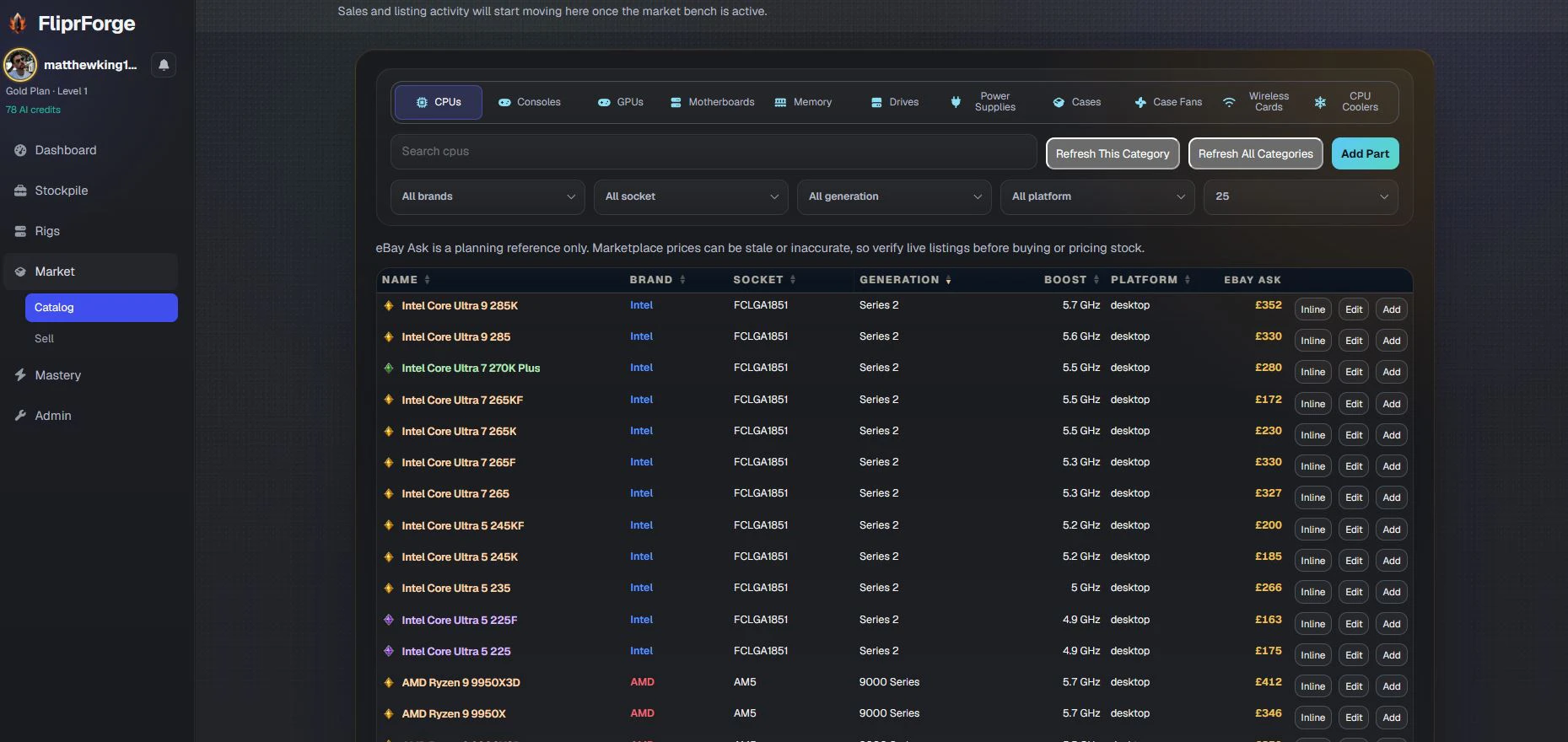Click the Case Fans icon

coord(1140,102)
